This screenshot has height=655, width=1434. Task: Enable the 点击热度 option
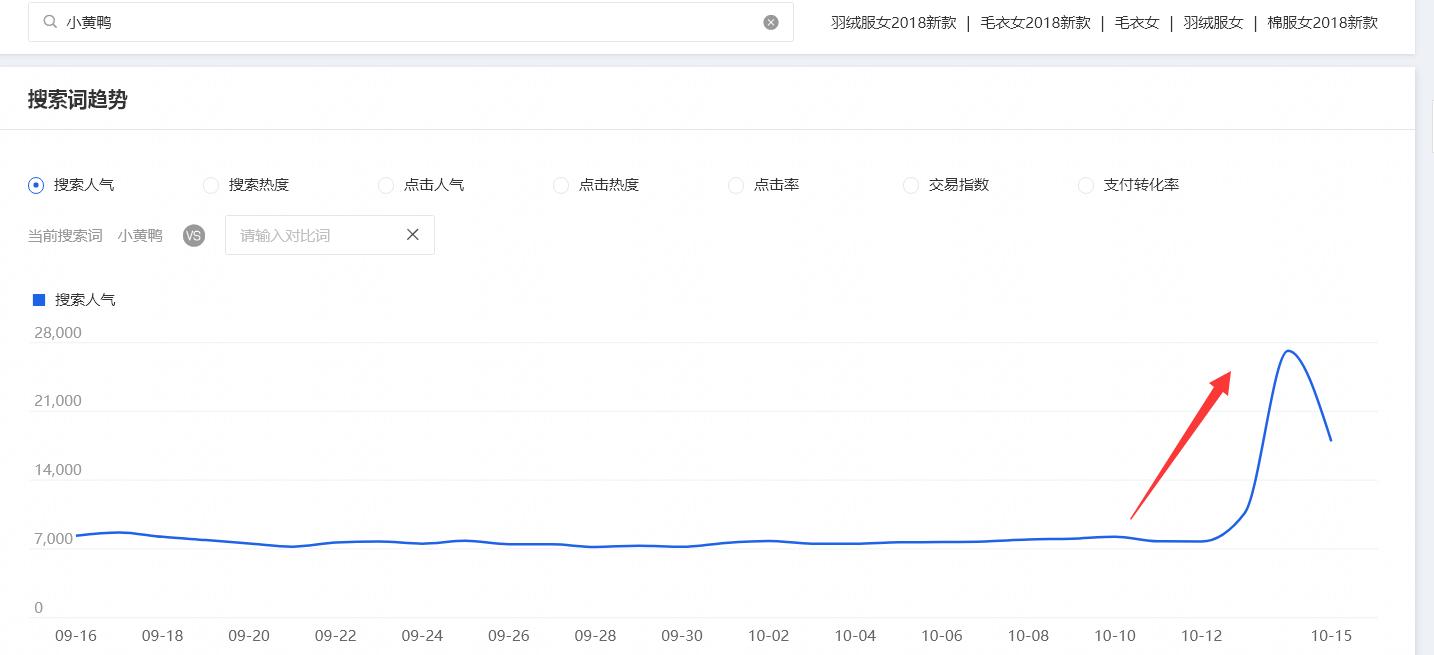point(560,185)
